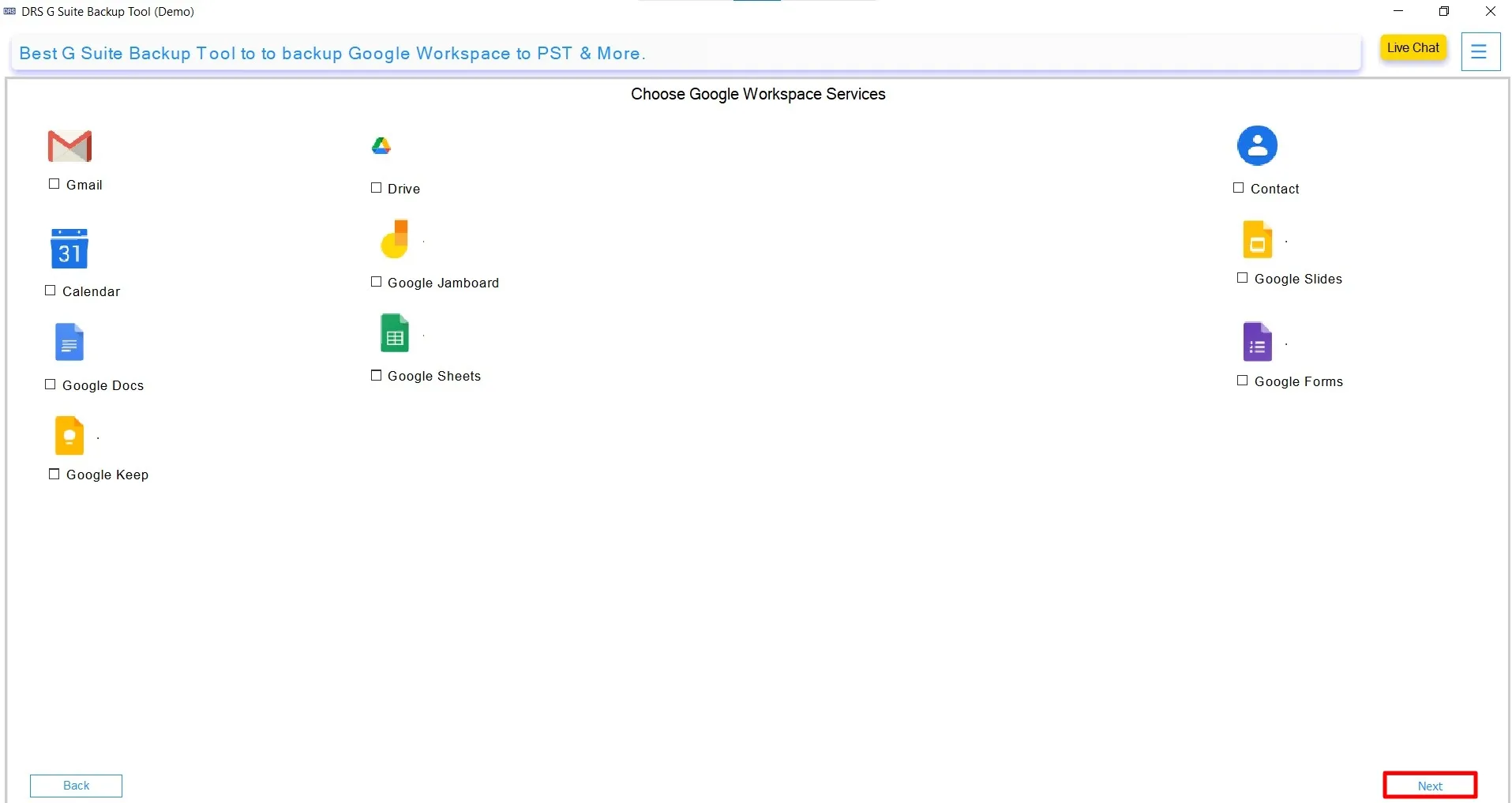The width and height of the screenshot is (1512, 803).
Task: Go back with the Back button
Action: click(x=77, y=786)
